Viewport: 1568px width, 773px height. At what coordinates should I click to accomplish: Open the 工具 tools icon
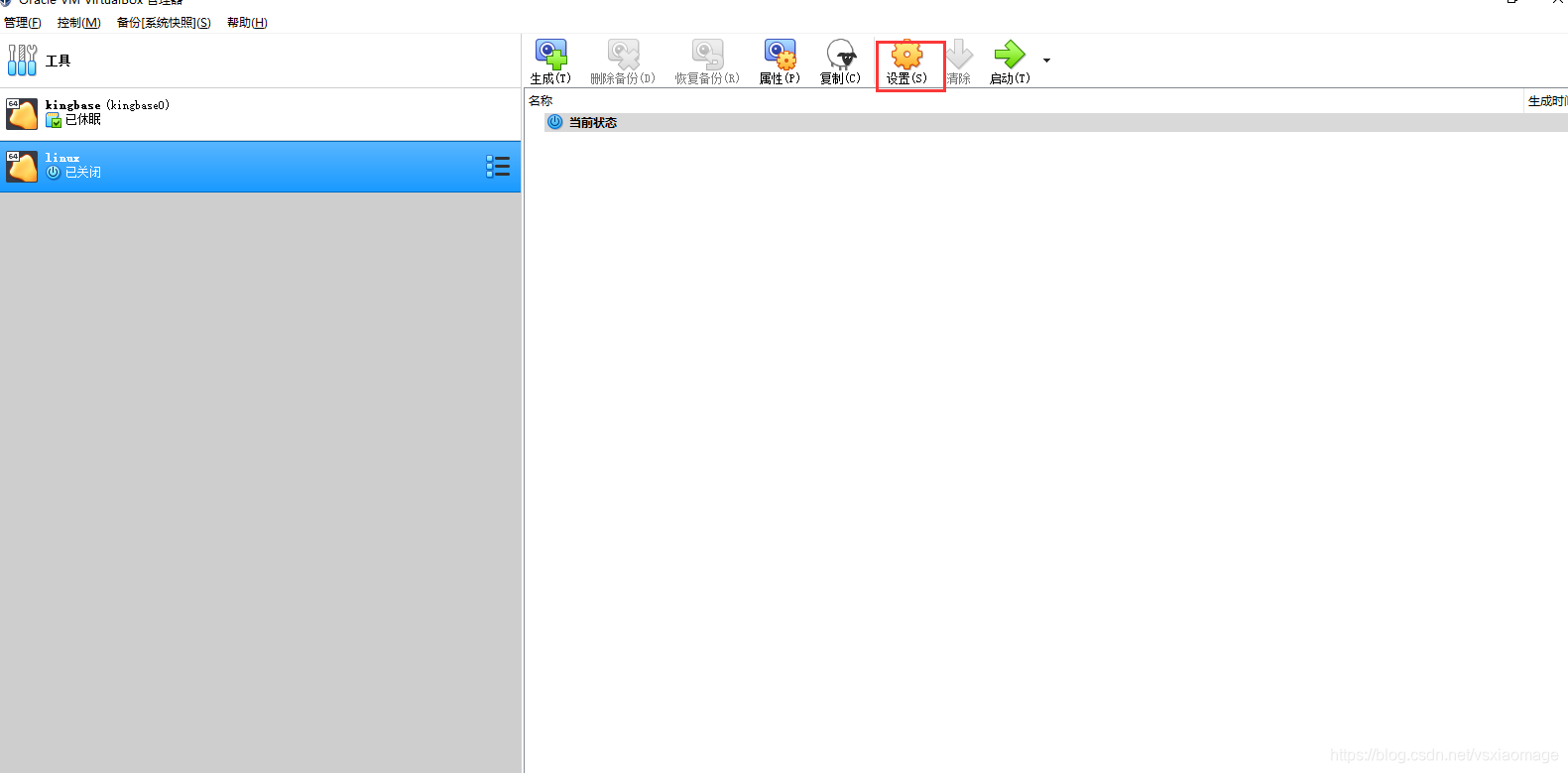pyautogui.click(x=22, y=61)
